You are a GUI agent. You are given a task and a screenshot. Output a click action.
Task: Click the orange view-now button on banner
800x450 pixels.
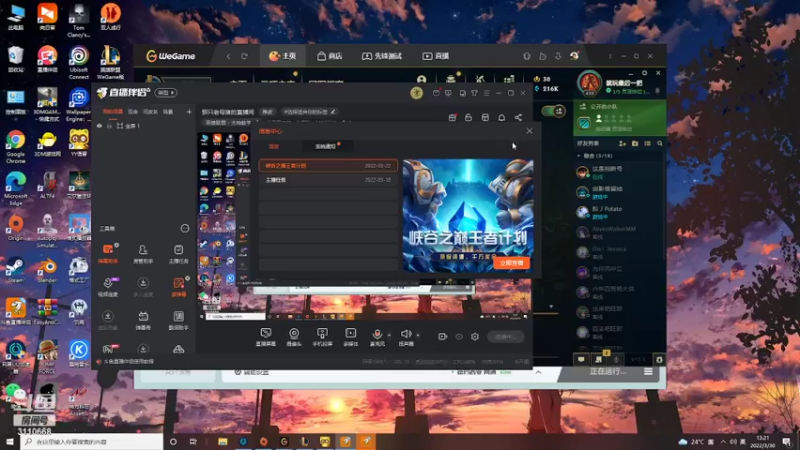pyautogui.click(x=512, y=263)
